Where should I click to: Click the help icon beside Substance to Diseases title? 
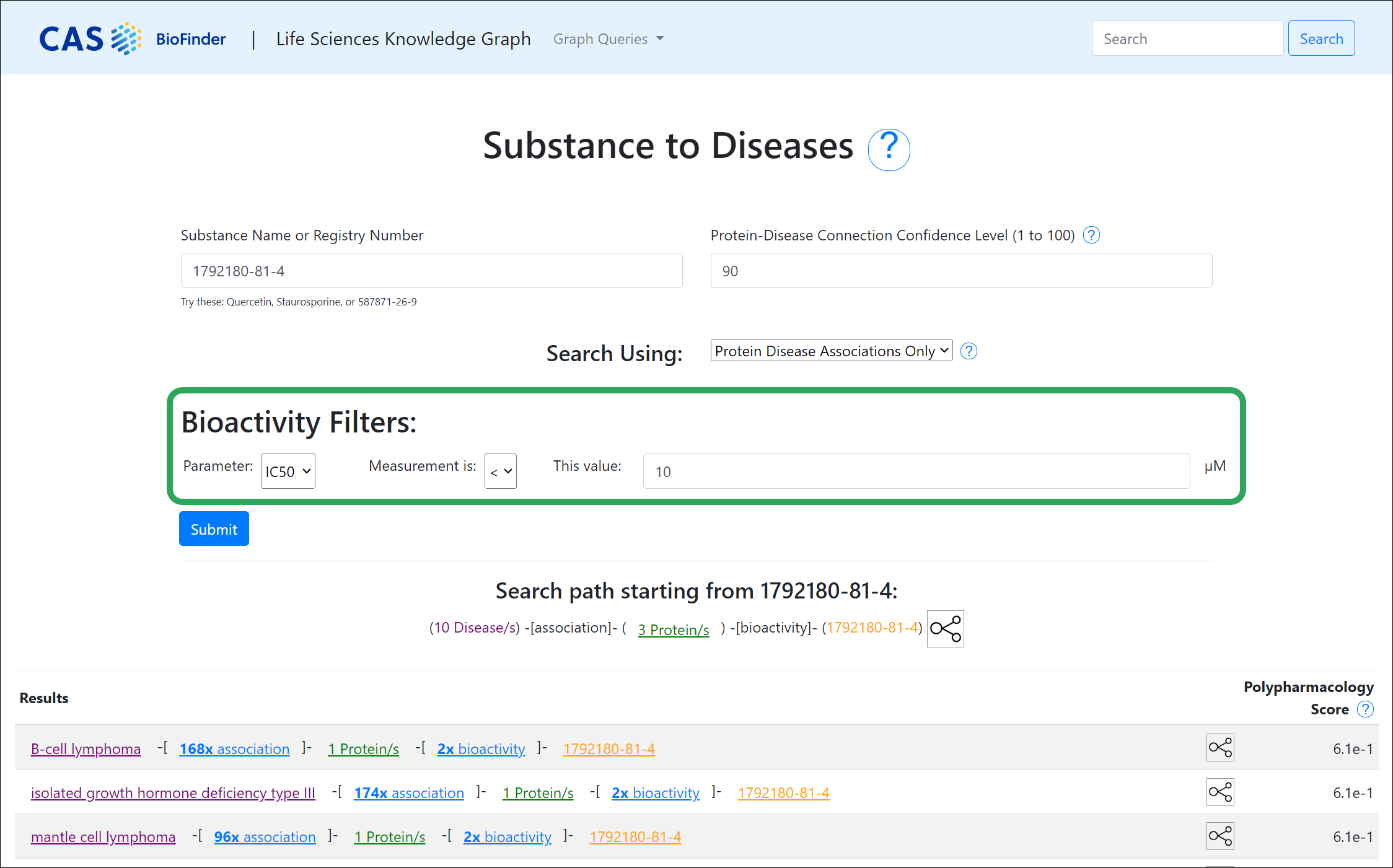(x=888, y=149)
